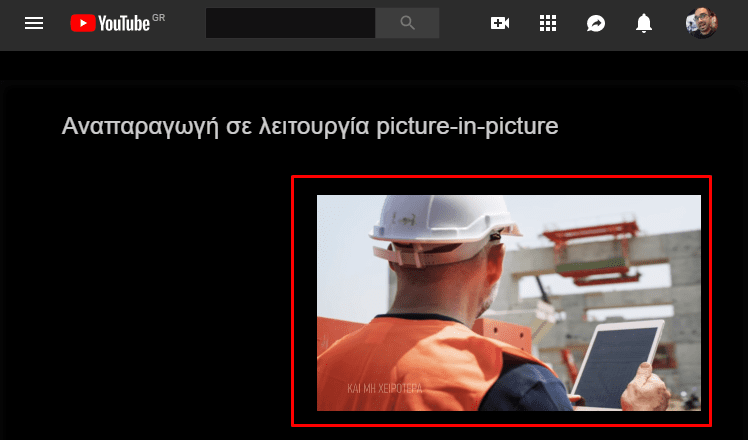
Task: Open the YouTube apps grid
Action: tap(548, 23)
